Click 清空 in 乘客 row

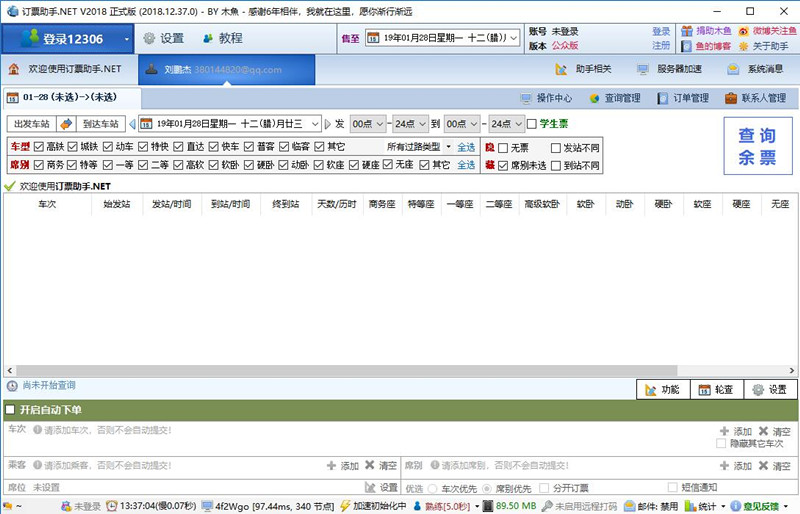pos(381,466)
